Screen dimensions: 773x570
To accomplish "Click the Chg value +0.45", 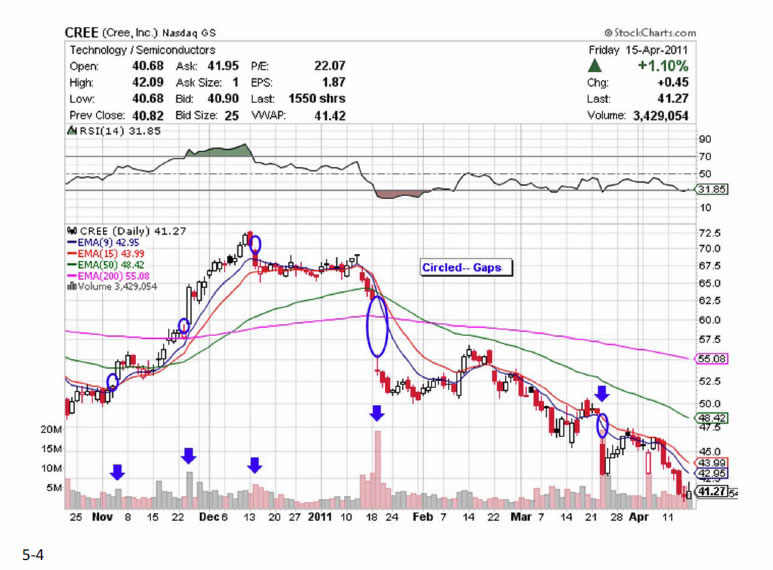I will coord(672,82).
